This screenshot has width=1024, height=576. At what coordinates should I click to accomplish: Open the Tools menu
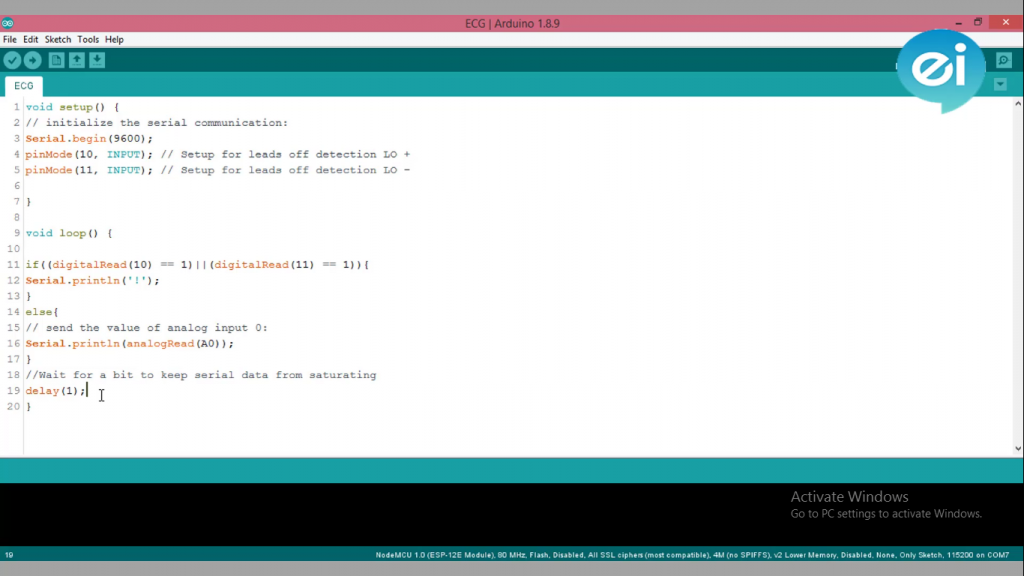pyautogui.click(x=88, y=39)
